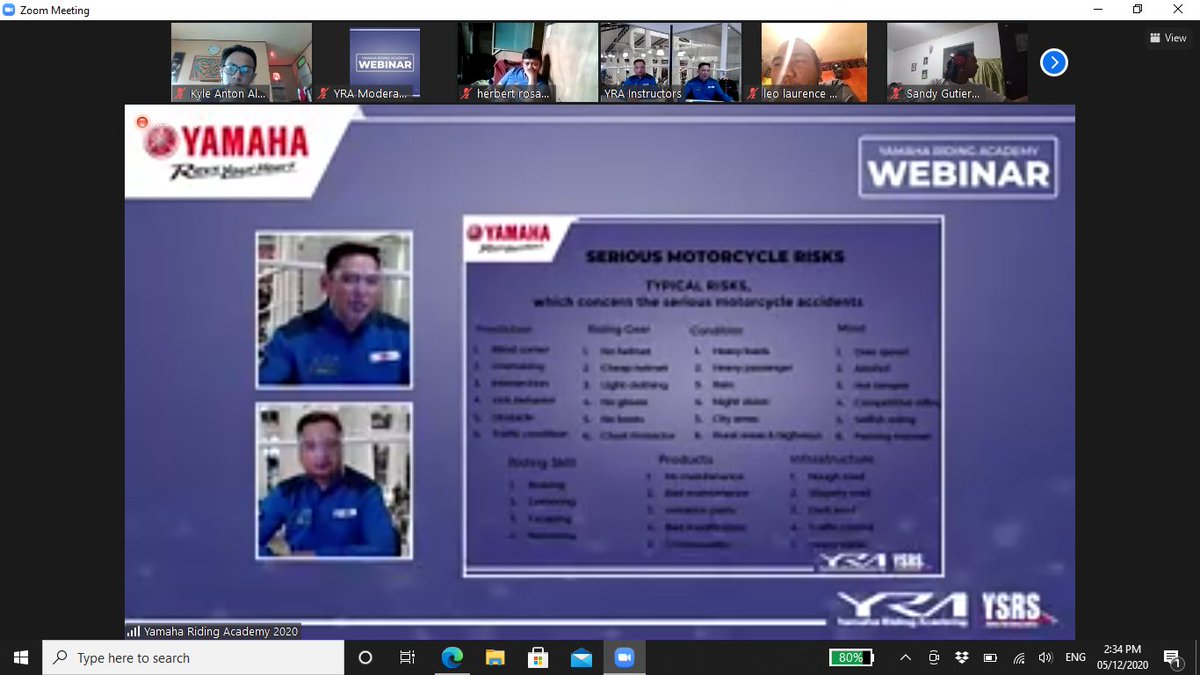
Task: Click herbert rosa's muted microphone icon
Action: point(466,93)
